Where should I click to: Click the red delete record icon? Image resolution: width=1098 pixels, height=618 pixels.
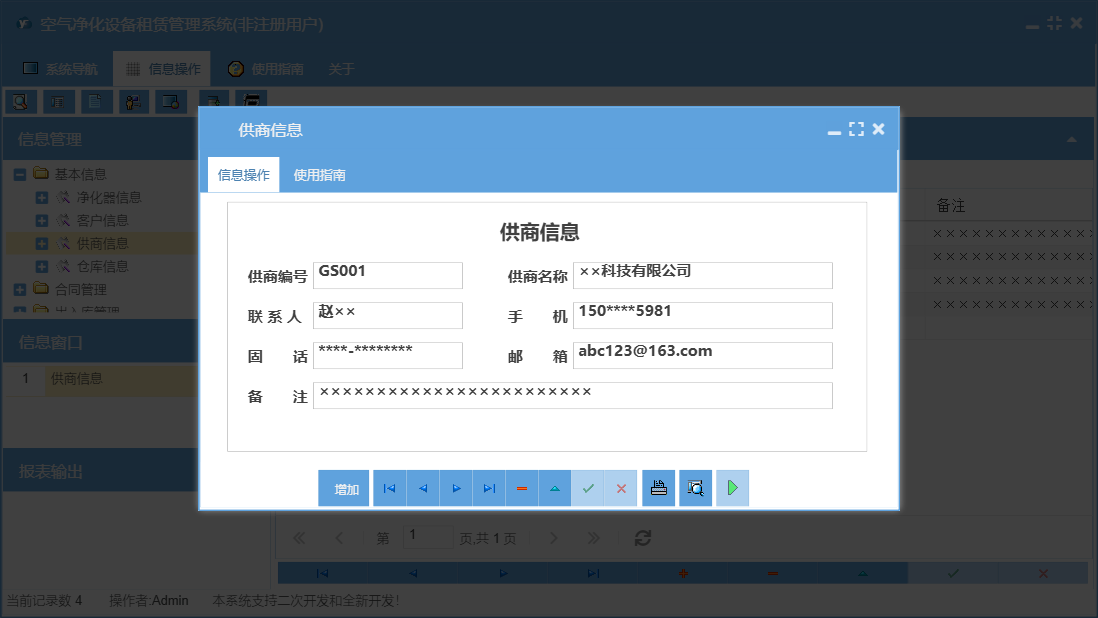(521, 488)
